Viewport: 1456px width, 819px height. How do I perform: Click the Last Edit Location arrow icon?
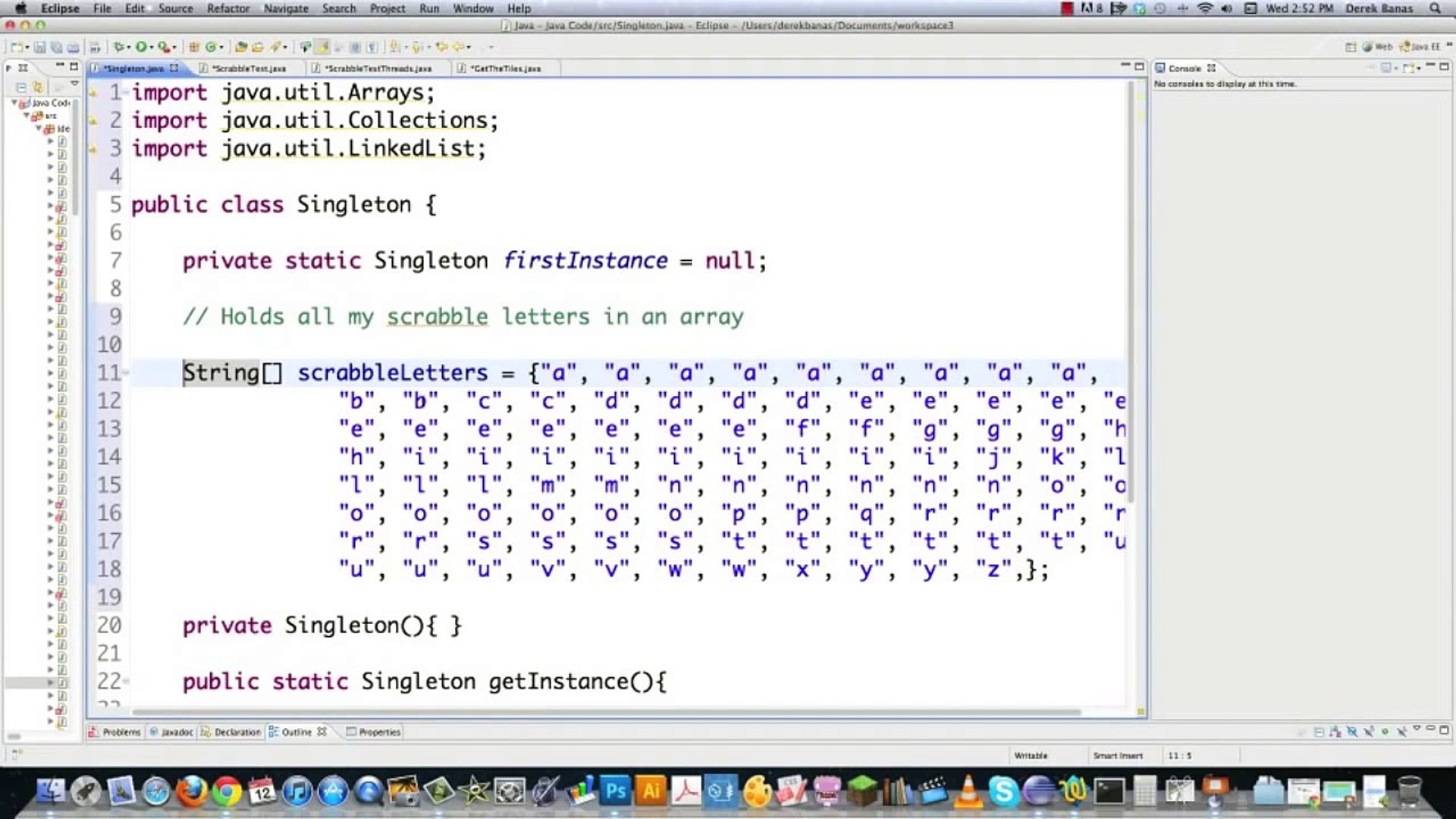pyautogui.click(x=441, y=47)
